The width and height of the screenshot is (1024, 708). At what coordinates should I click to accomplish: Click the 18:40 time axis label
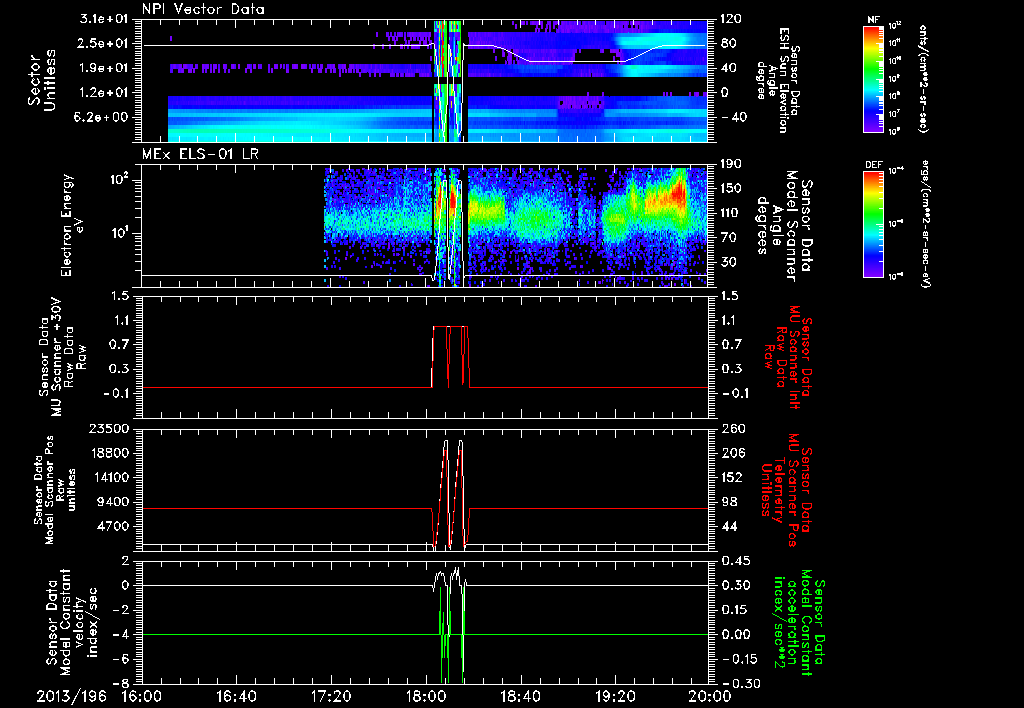coord(520,695)
